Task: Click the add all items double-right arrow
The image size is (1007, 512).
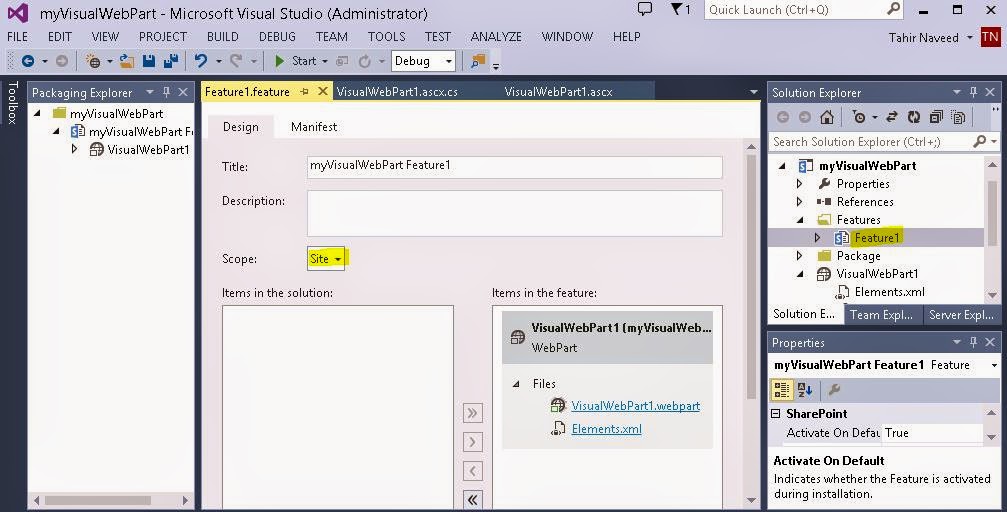Action: point(473,412)
